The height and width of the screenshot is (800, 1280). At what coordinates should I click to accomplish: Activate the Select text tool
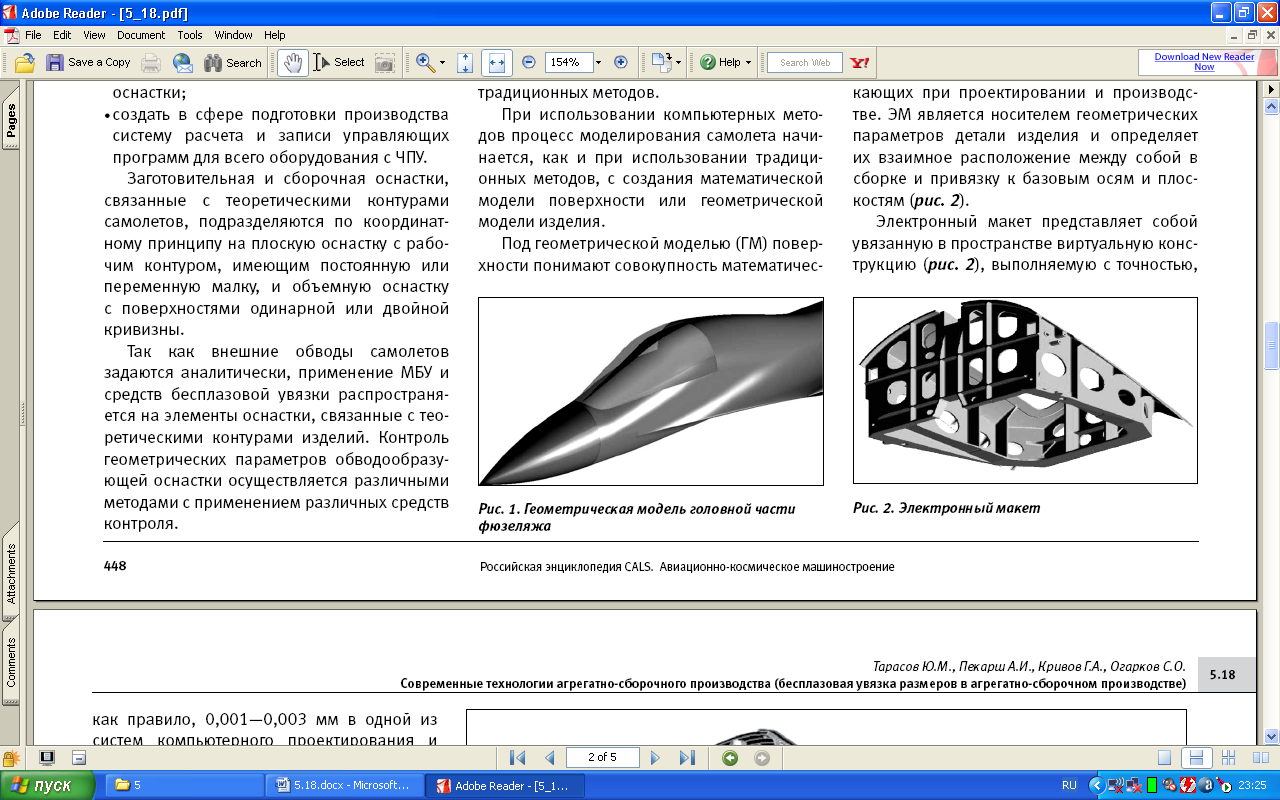click(339, 62)
